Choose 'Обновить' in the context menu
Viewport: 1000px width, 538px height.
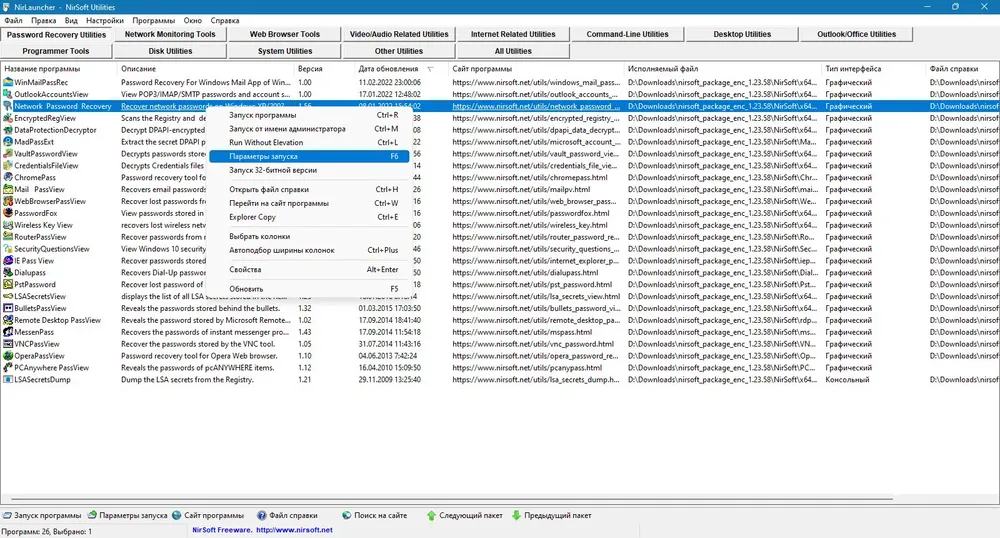(x=309, y=289)
